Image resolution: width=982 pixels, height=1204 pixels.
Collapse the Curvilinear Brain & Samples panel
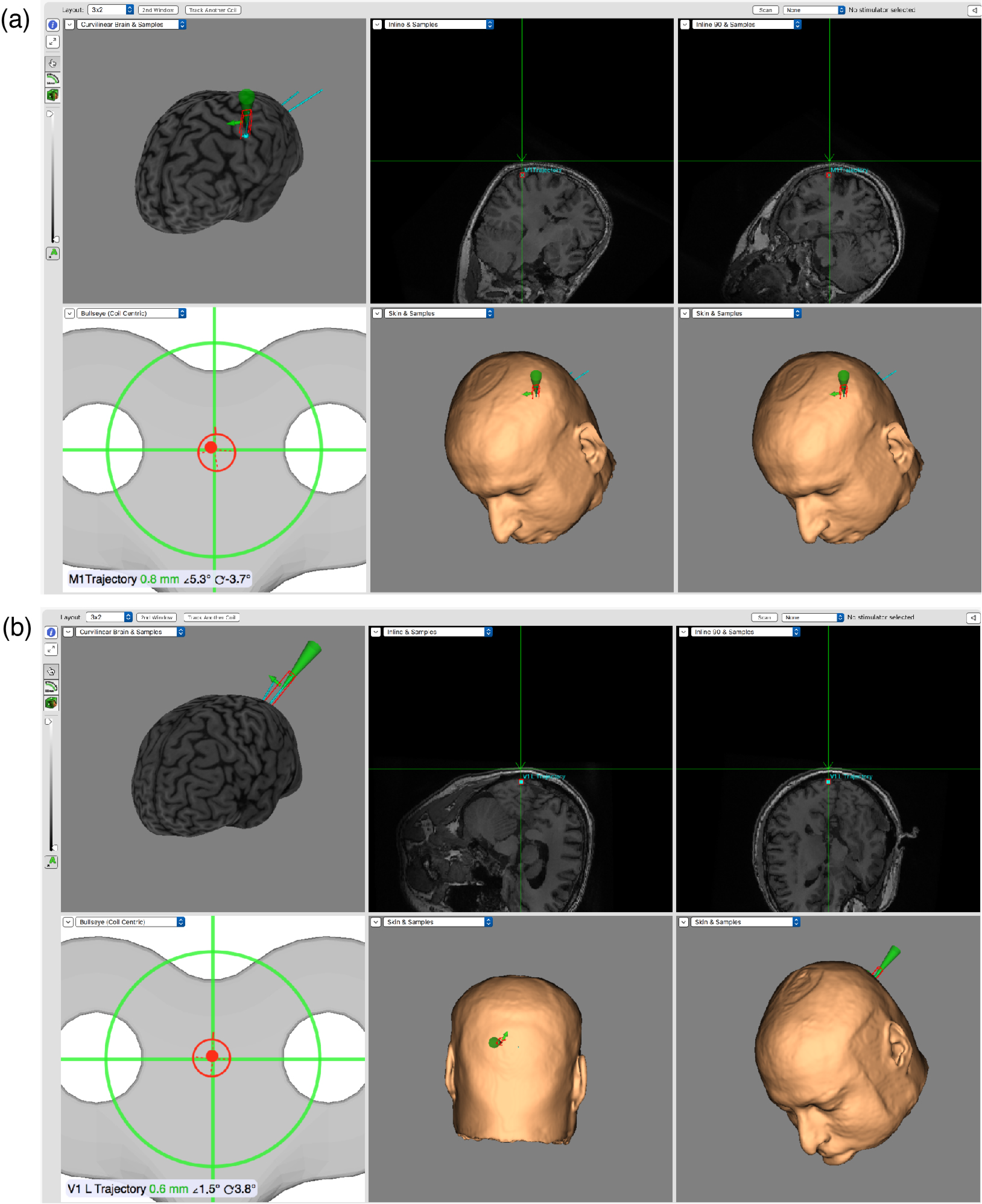point(69,25)
